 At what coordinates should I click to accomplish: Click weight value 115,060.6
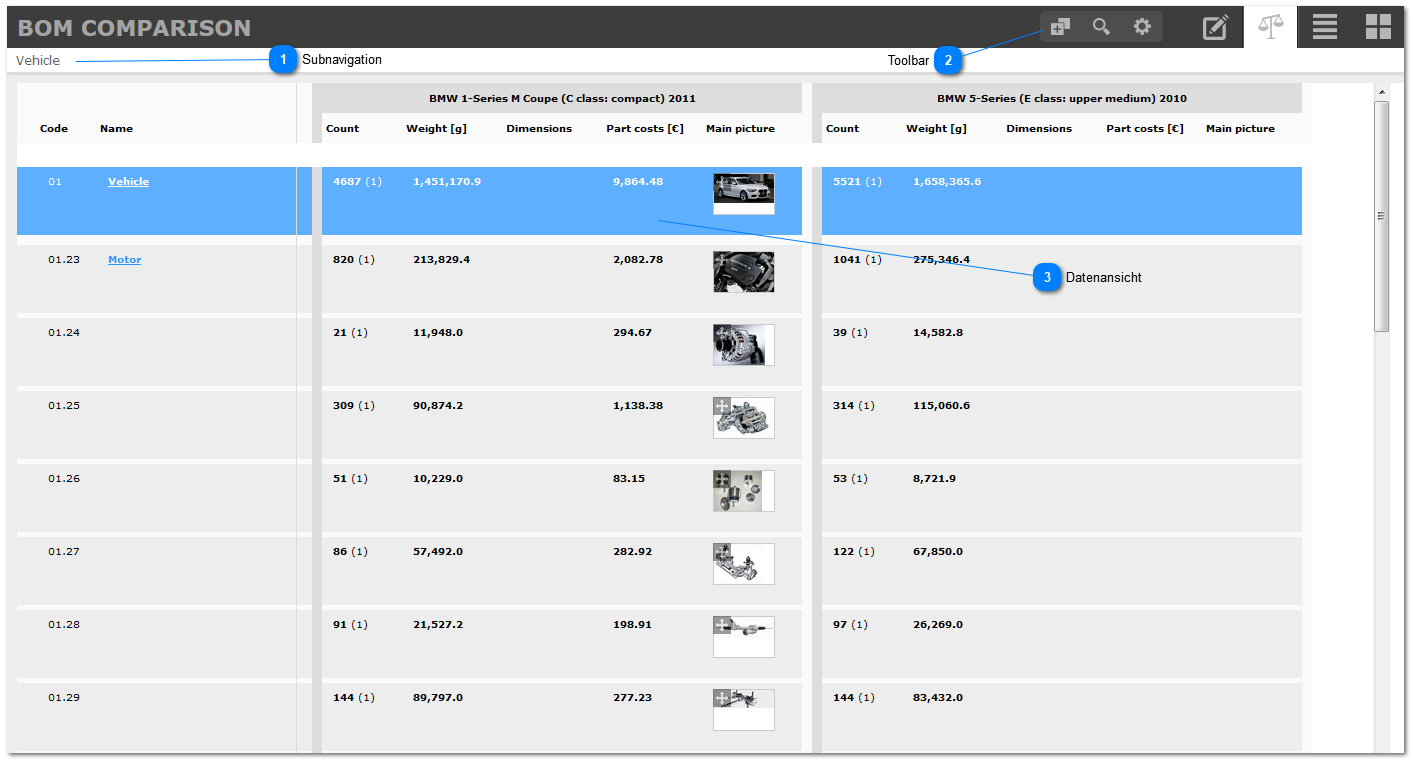click(x=941, y=405)
